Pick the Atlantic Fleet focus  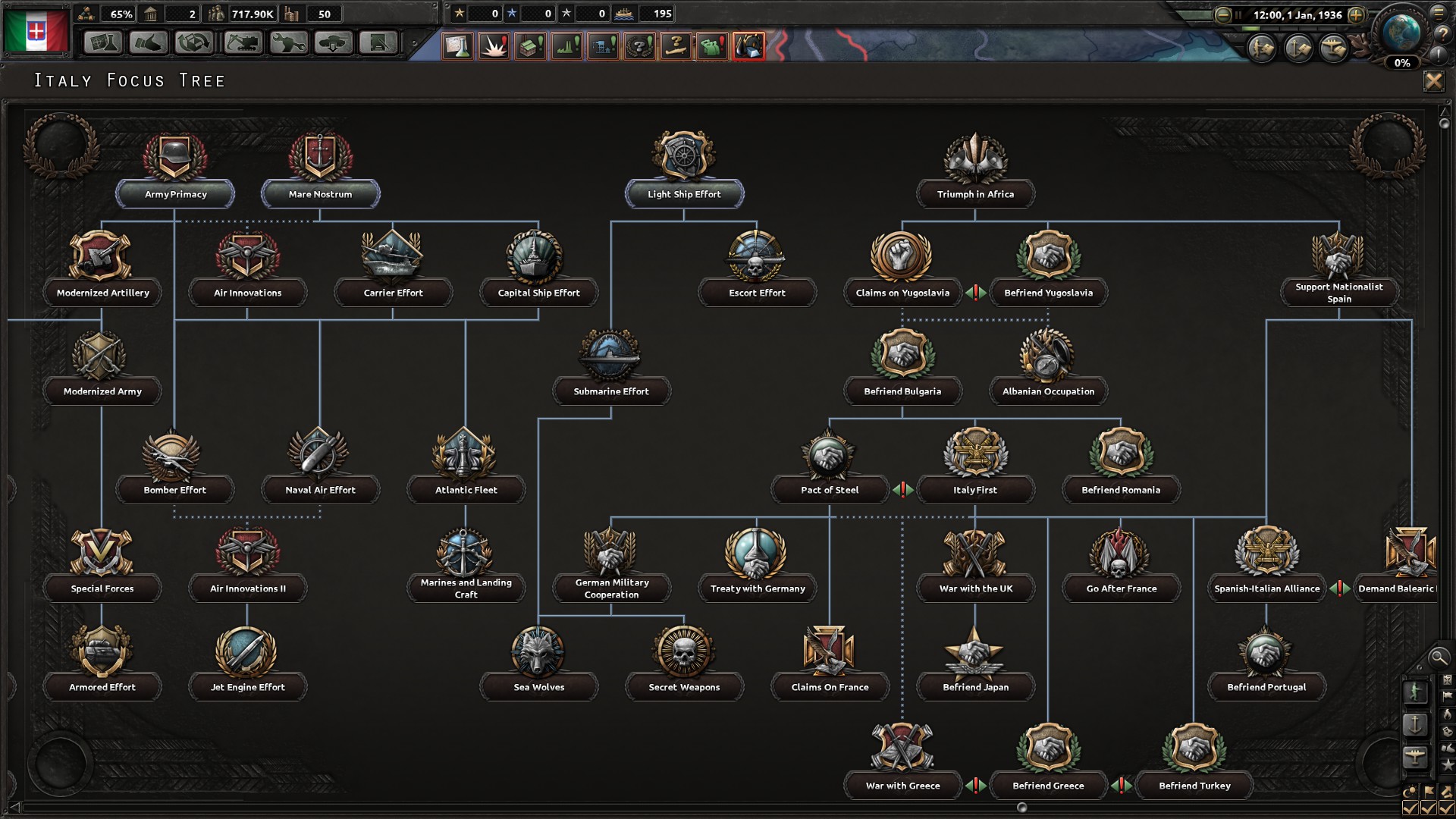(x=466, y=466)
